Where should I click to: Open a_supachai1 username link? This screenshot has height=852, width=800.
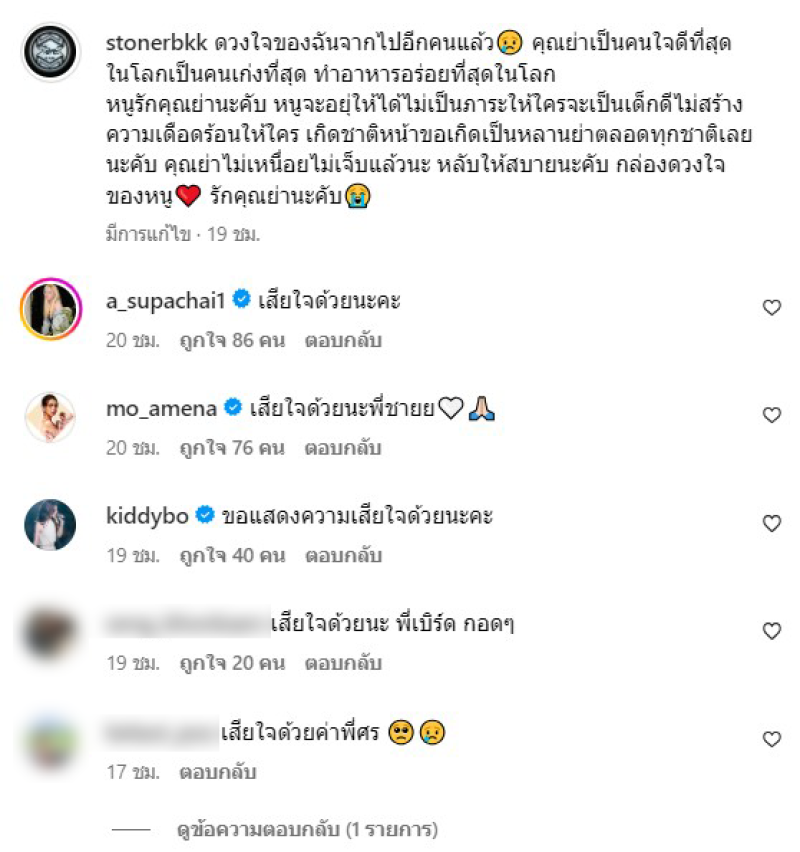(x=165, y=300)
